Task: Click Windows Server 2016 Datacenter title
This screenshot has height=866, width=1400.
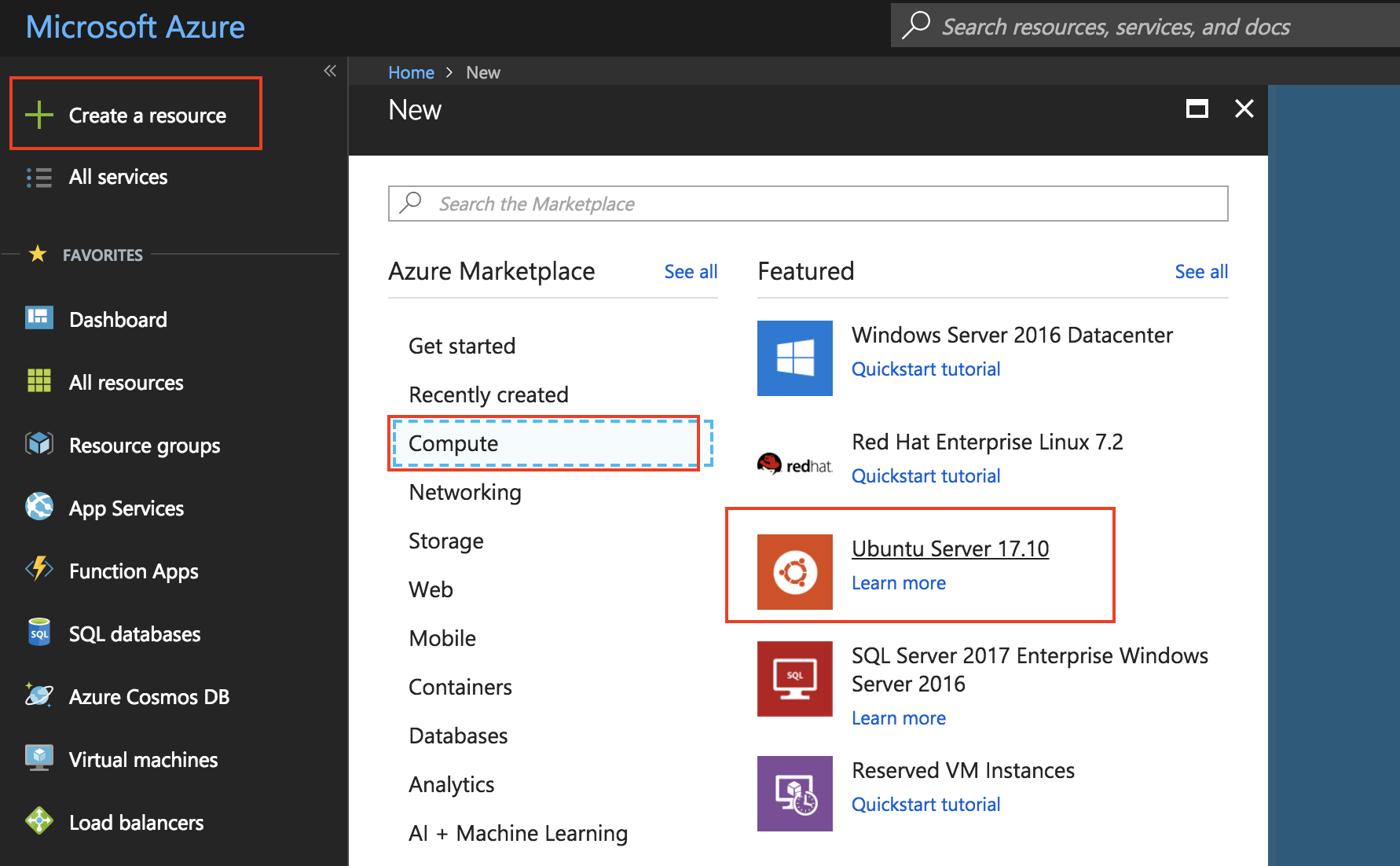Action: tap(1012, 335)
